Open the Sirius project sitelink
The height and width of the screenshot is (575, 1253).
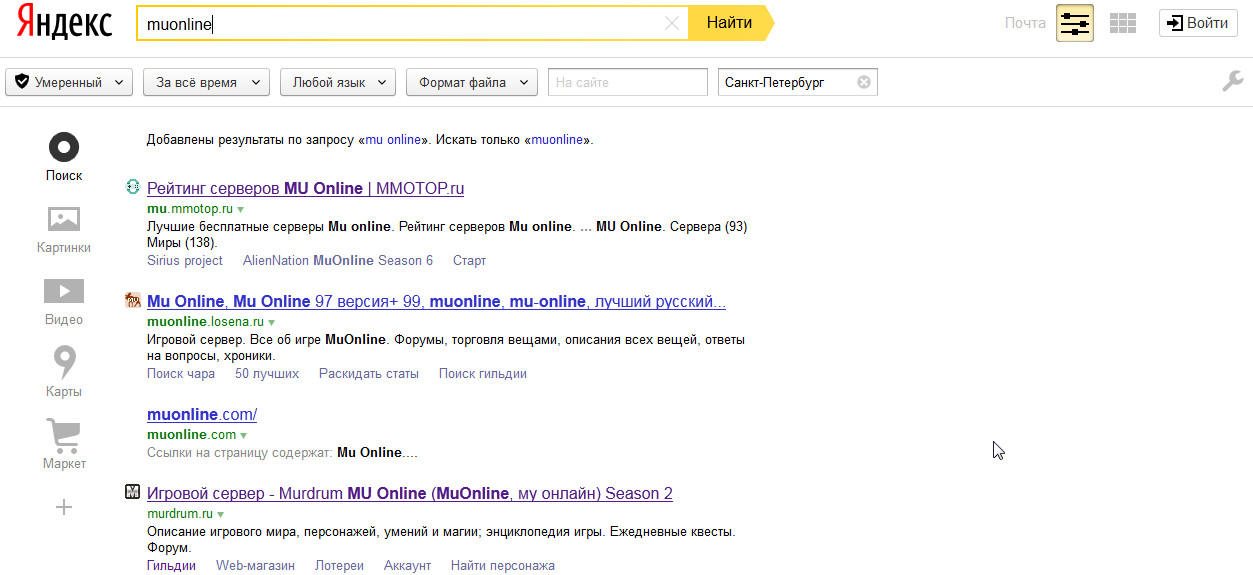pos(185,260)
